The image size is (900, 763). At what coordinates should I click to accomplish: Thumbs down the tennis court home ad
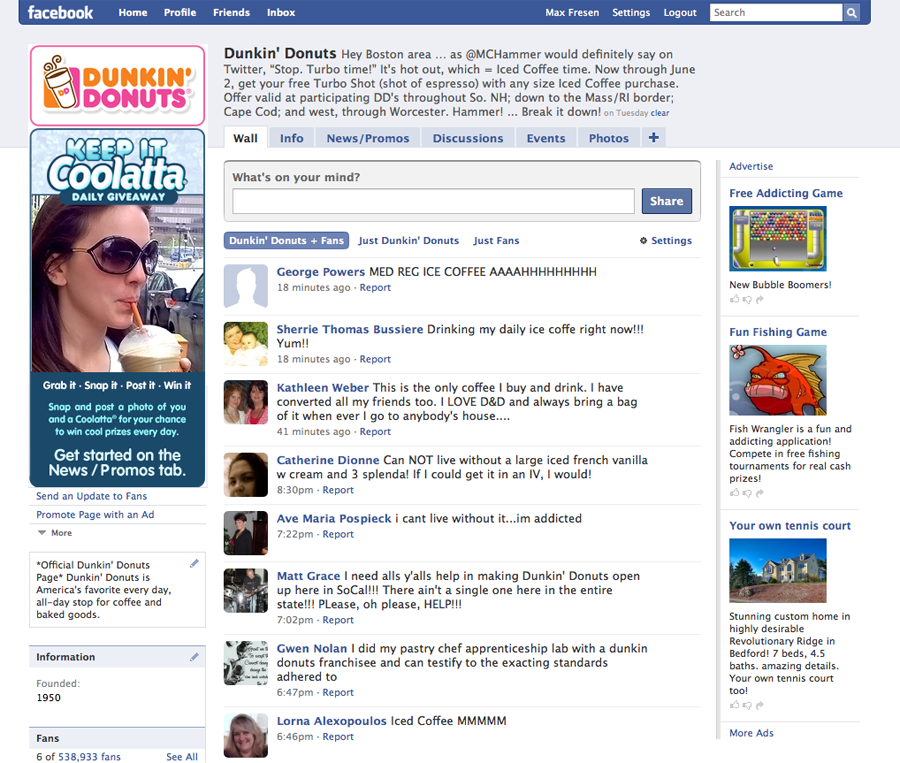747,705
